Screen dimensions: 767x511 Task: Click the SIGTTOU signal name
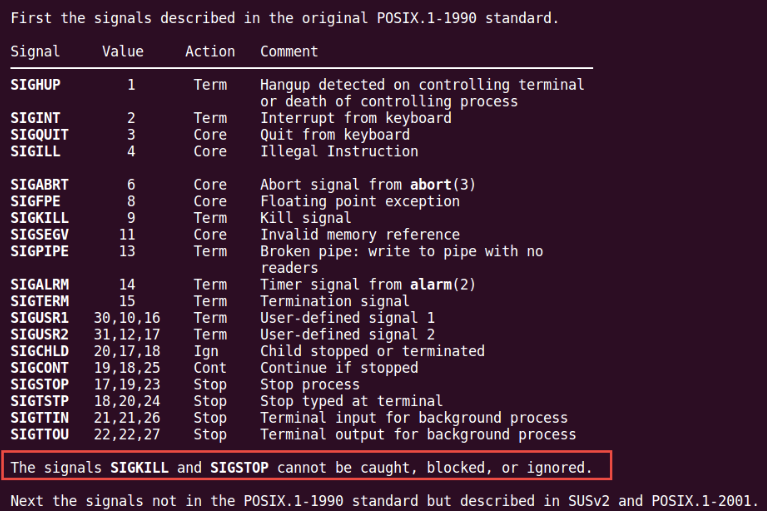(x=40, y=434)
